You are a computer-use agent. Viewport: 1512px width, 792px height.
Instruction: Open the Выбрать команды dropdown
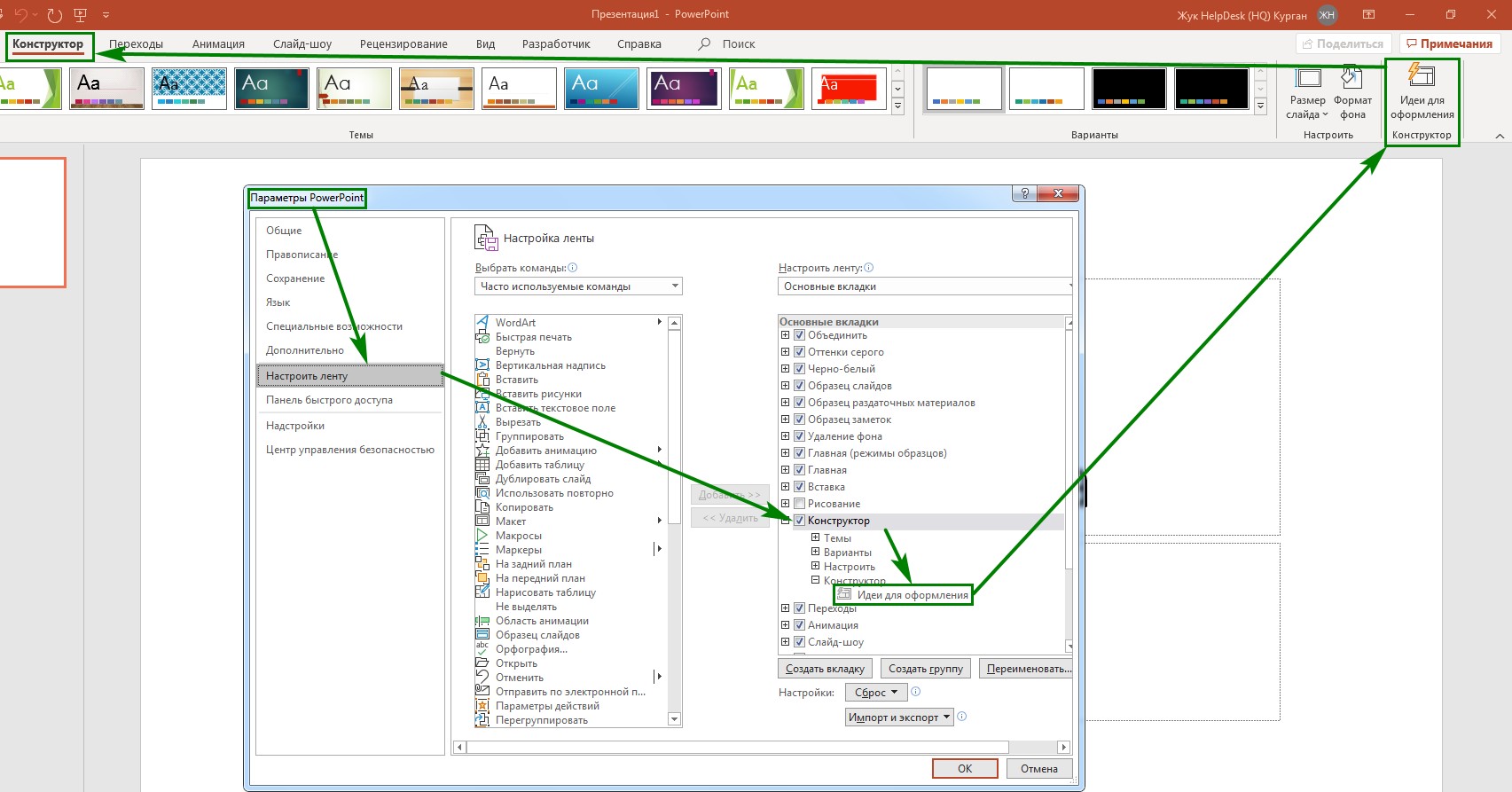(x=578, y=286)
